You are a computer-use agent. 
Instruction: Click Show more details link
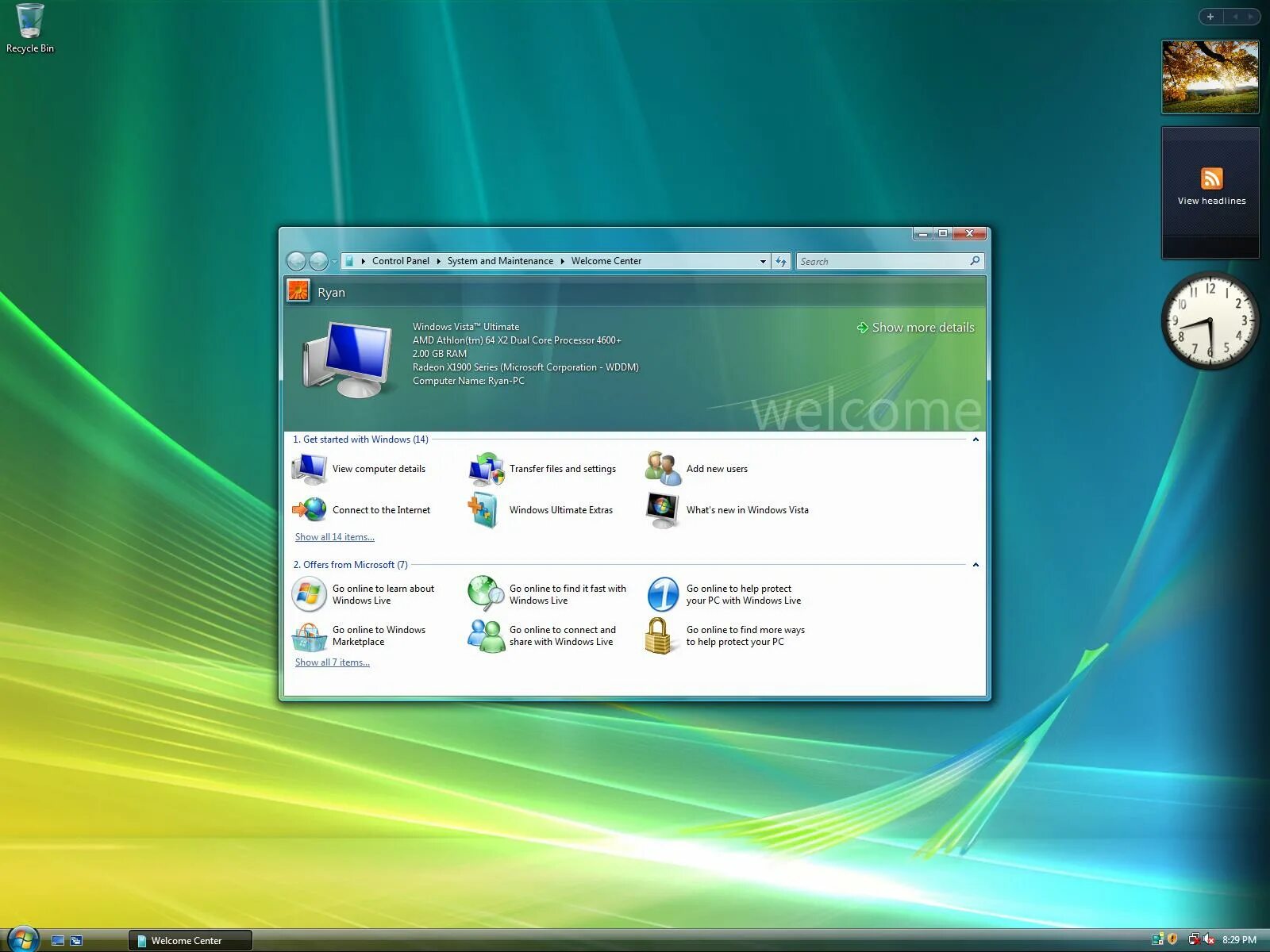click(x=915, y=328)
